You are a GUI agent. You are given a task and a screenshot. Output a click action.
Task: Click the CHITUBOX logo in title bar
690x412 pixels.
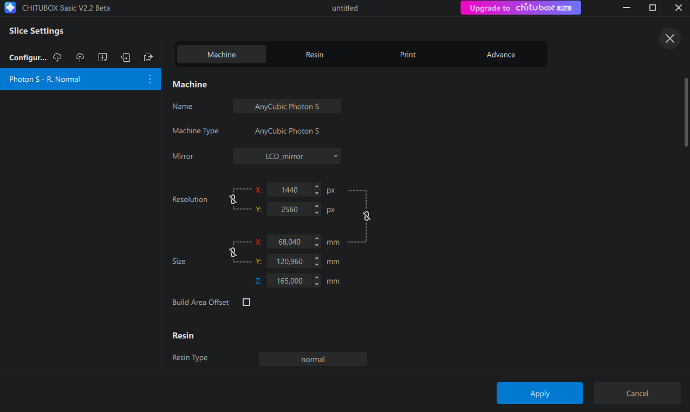9,8
